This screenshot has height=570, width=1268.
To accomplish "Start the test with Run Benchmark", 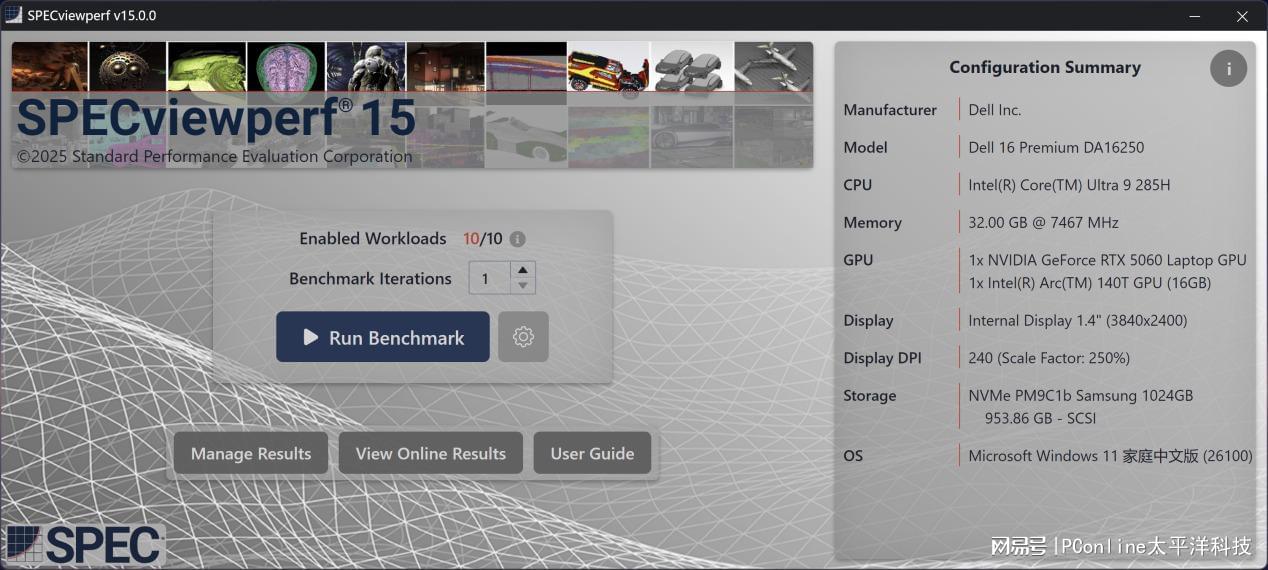I will tap(383, 338).
